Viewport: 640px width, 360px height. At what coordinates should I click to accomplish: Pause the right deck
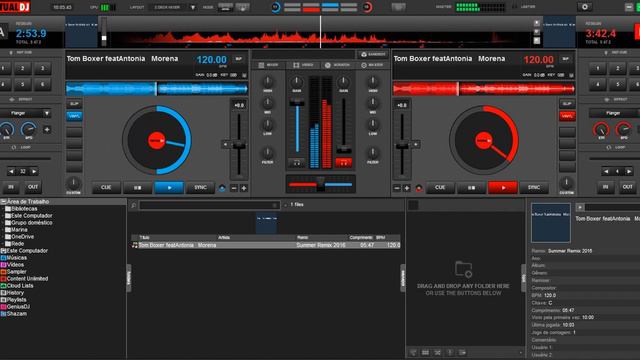click(471, 188)
